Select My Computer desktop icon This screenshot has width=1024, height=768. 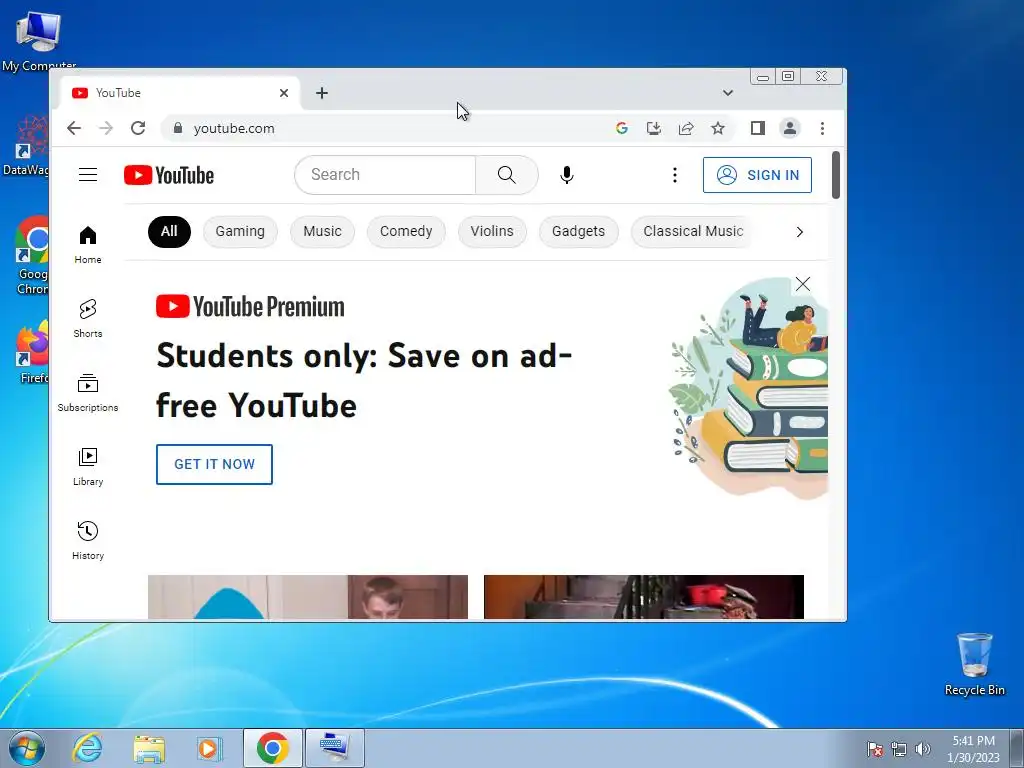(39, 40)
